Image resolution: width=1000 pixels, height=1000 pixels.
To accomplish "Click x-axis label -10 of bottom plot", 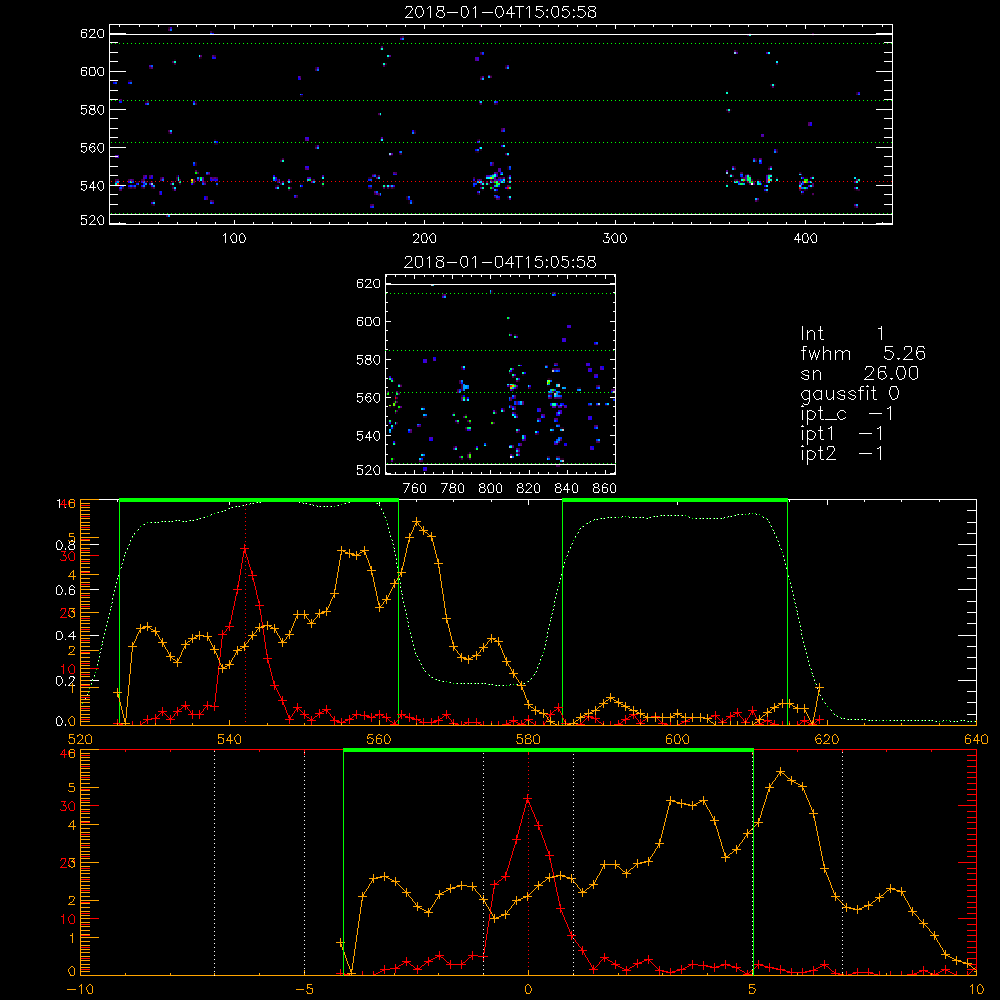I will (80, 989).
